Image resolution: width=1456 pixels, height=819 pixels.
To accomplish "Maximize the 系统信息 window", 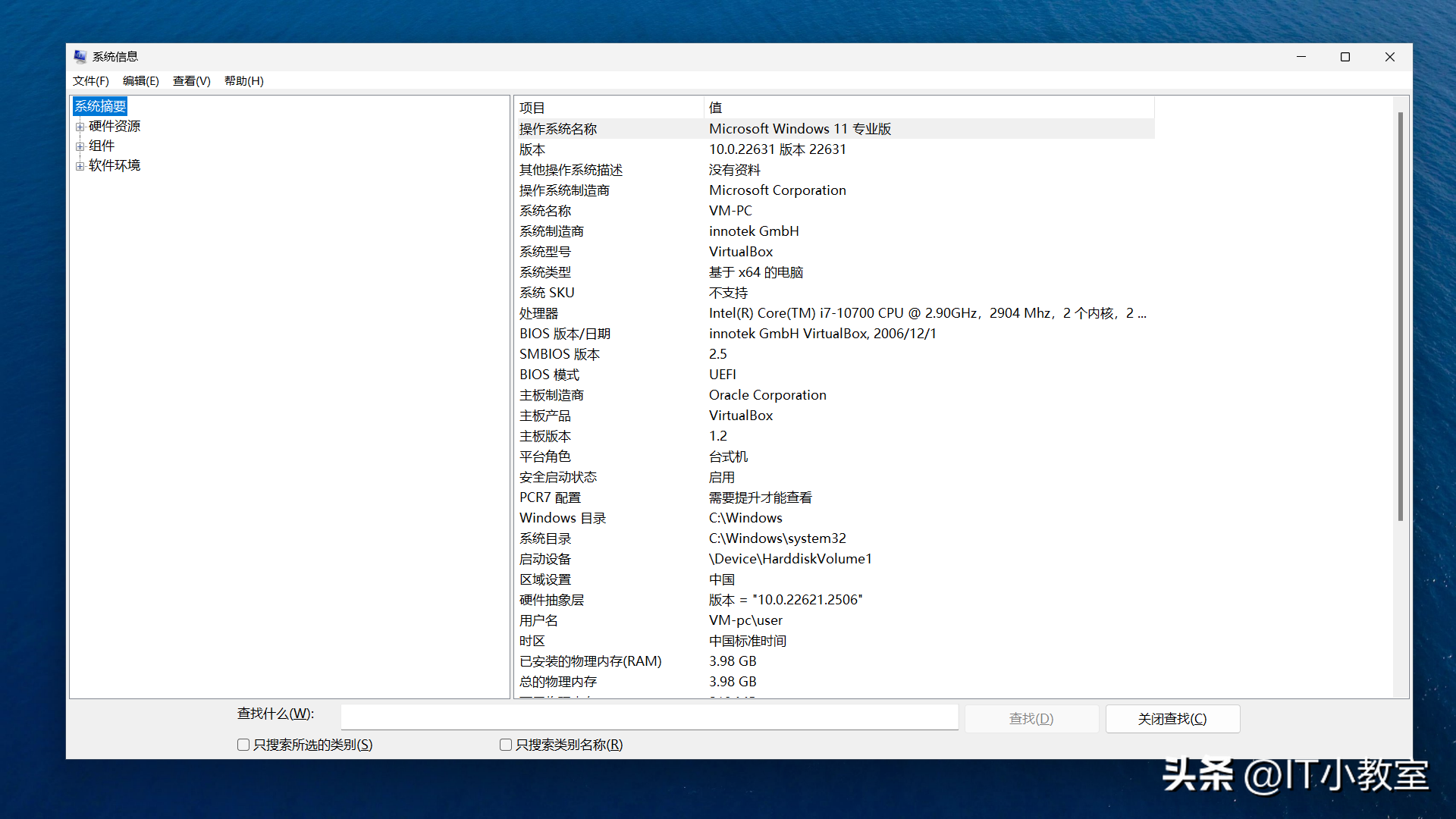I will pos(1345,57).
